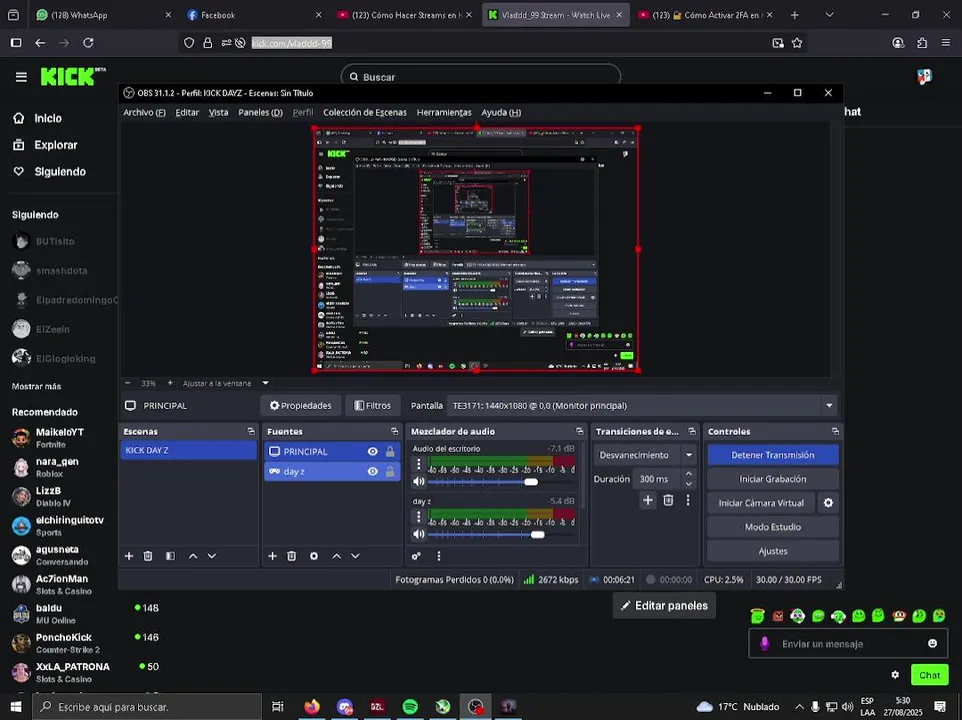962x720 pixels.
Task: Decrease Duración value with down arrow
Action: pyautogui.click(x=688, y=484)
